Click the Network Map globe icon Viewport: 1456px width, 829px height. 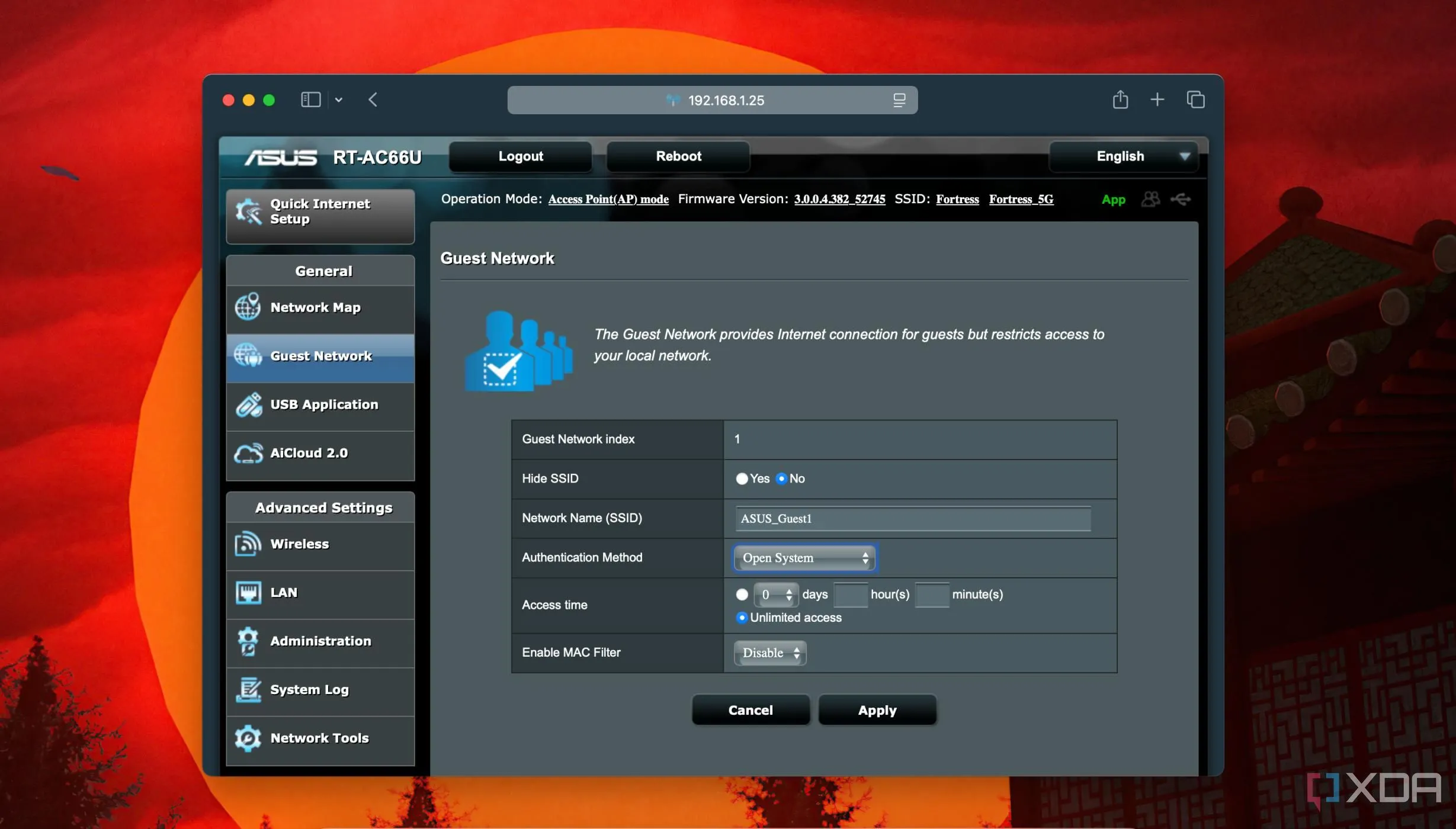248,307
